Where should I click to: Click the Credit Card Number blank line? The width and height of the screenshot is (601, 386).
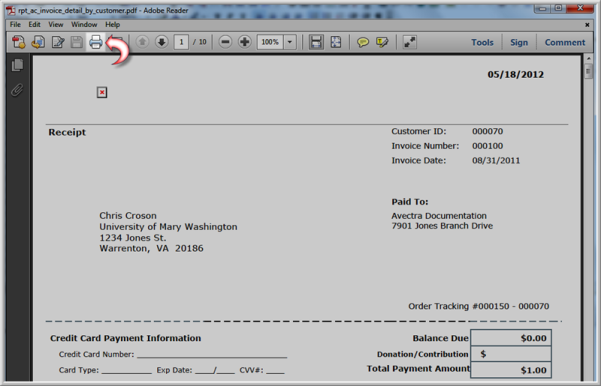coord(212,355)
